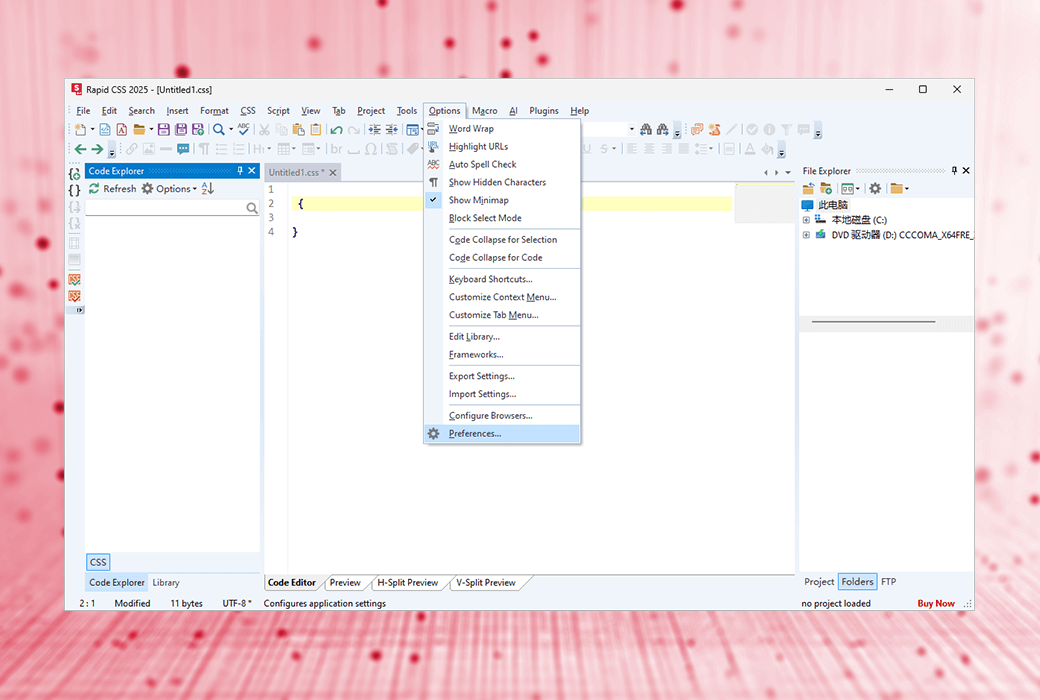The image size is (1040, 700).
Task: Click the clipboard paste icon in toolbar
Action: point(298,129)
